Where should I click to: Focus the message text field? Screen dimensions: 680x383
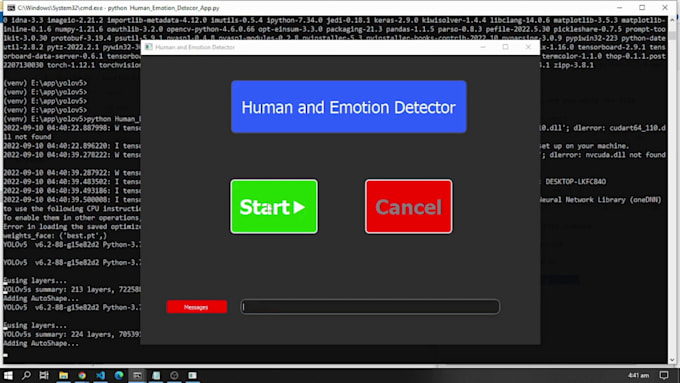[370, 307]
